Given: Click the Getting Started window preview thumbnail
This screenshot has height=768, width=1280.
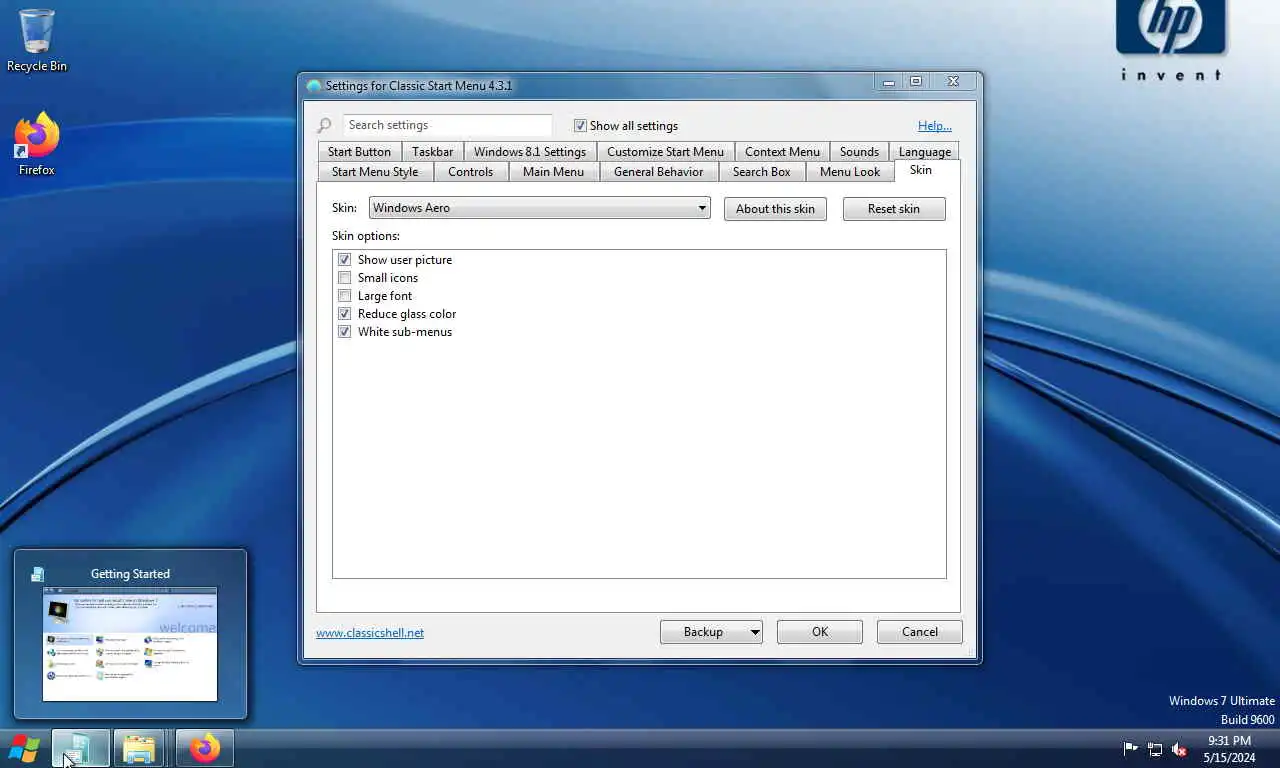Looking at the screenshot, I should 130,644.
